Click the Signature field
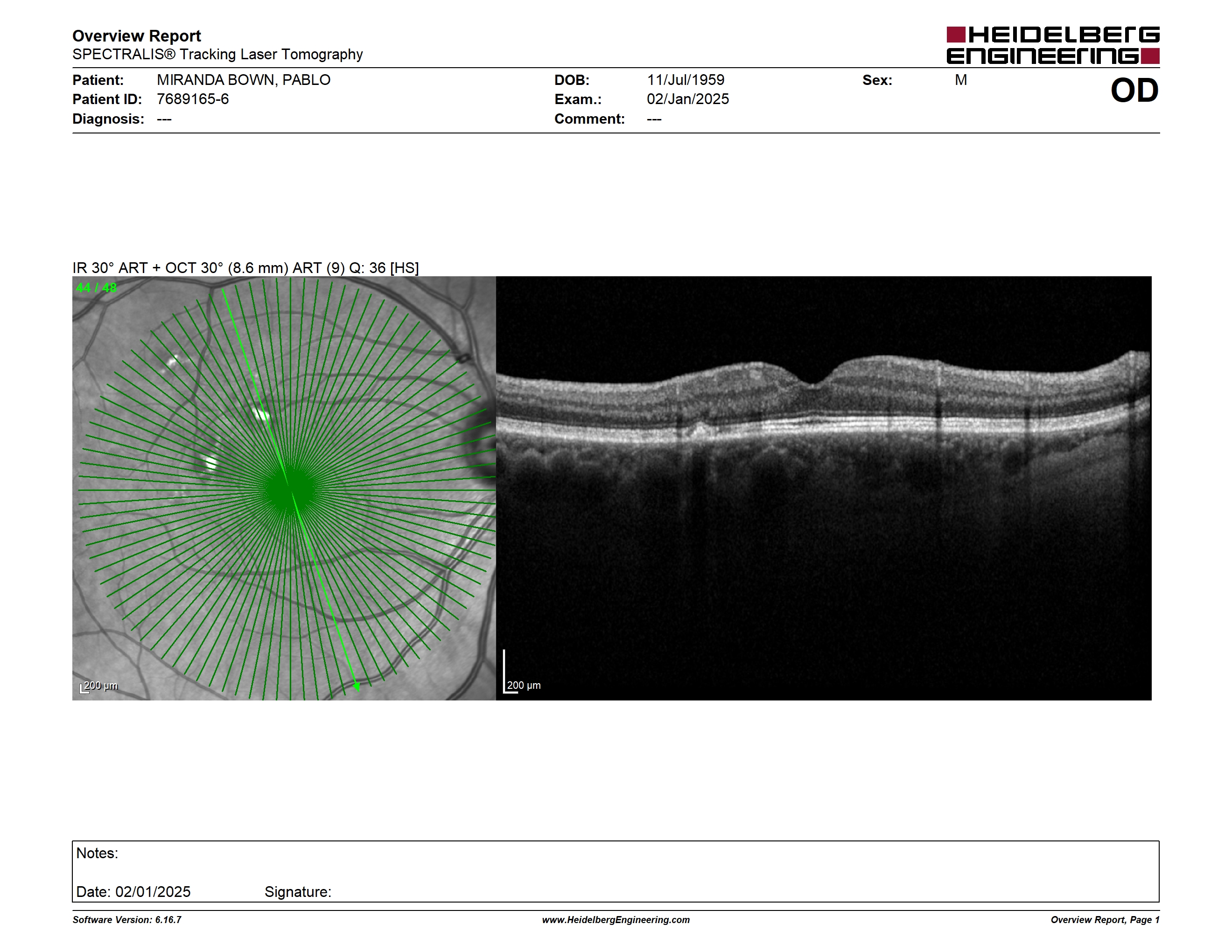The image size is (1232, 952). 298,892
